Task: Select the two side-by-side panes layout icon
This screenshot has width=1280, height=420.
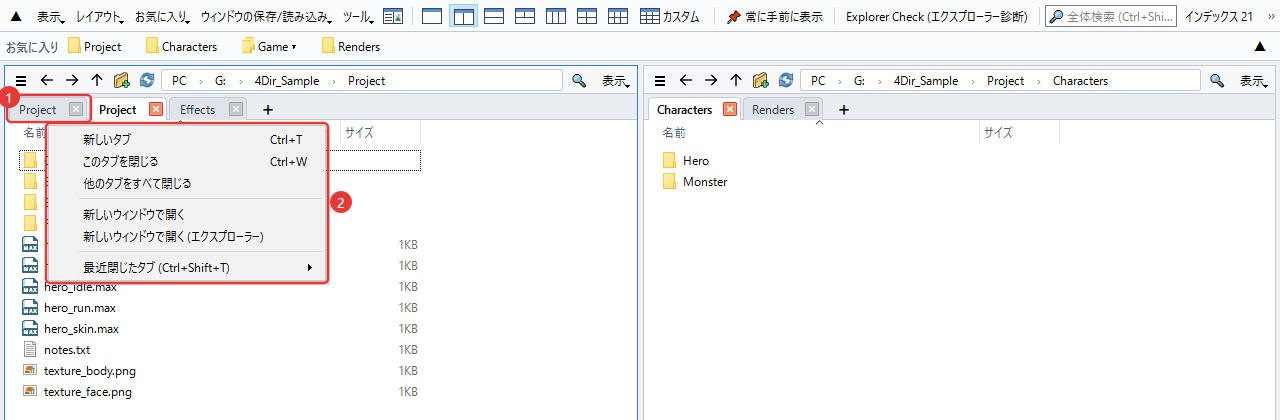Action: pyautogui.click(x=463, y=17)
